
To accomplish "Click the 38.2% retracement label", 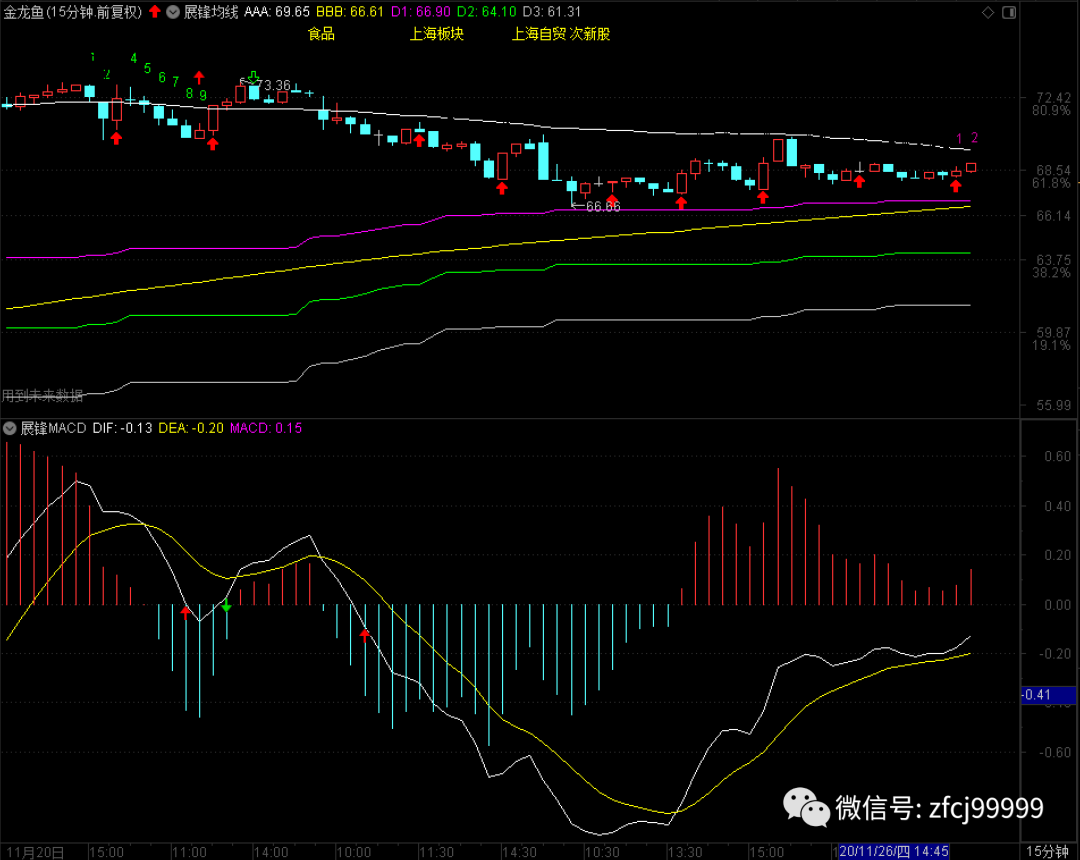I will pos(1051,273).
